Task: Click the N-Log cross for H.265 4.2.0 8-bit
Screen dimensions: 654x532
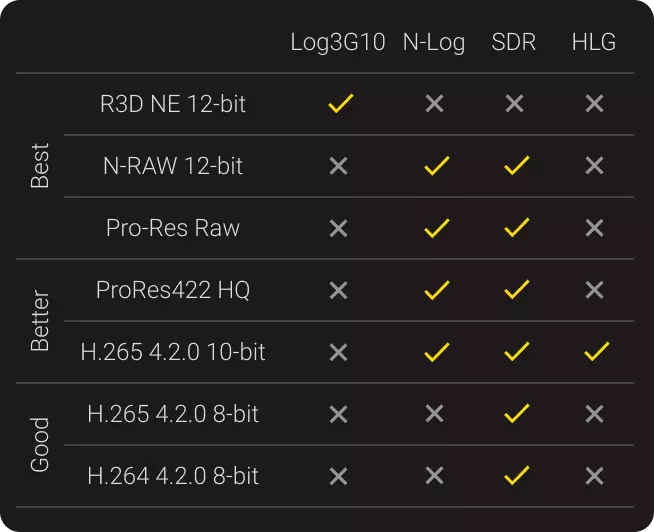Action: coord(434,414)
